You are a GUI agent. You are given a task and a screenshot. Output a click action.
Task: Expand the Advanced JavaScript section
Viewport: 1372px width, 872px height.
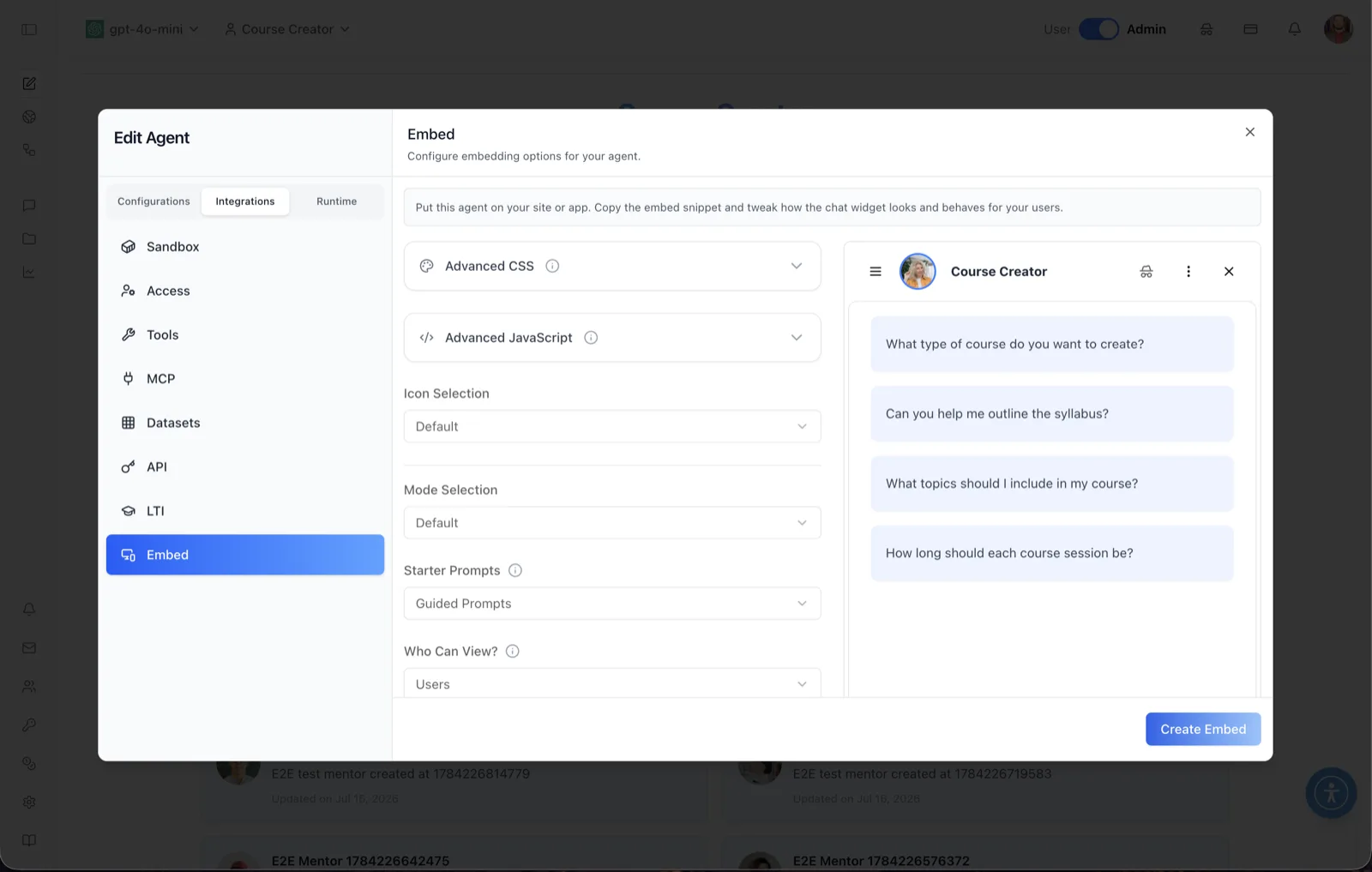pyautogui.click(x=612, y=338)
